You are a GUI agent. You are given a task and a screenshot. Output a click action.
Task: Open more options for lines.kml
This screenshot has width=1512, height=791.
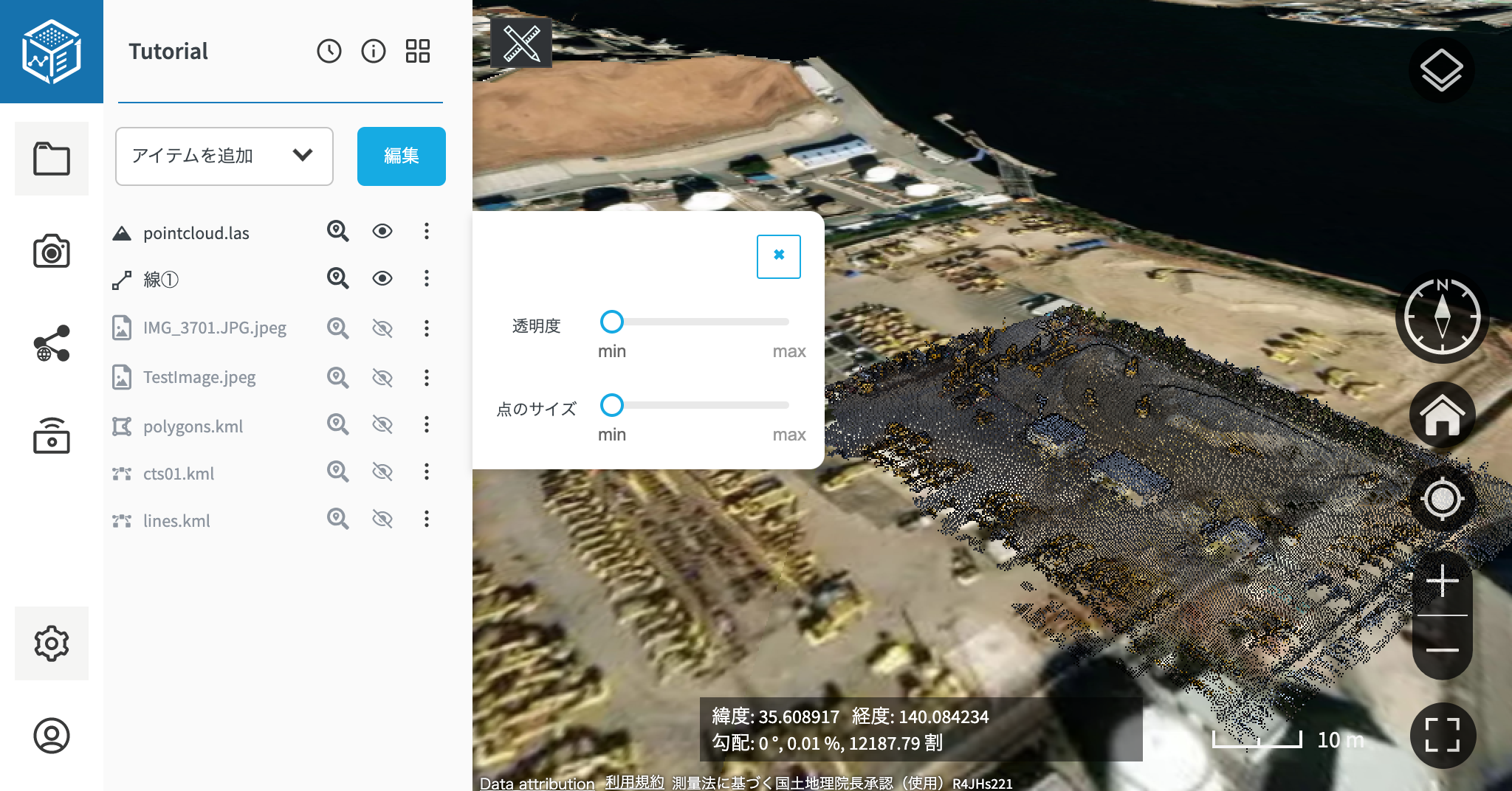pyautogui.click(x=426, y=519)
